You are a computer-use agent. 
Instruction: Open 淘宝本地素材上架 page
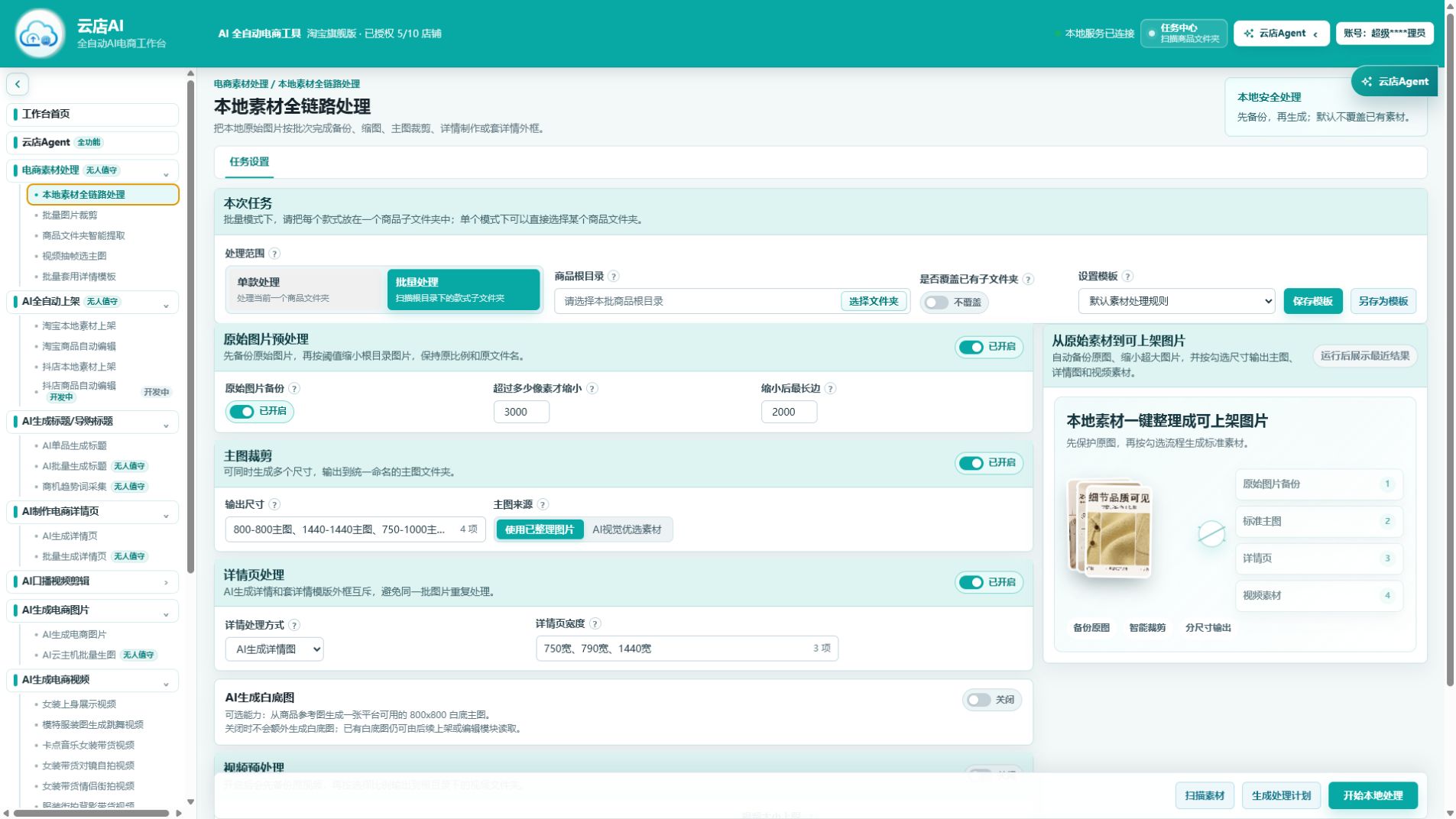pos(79,326)
